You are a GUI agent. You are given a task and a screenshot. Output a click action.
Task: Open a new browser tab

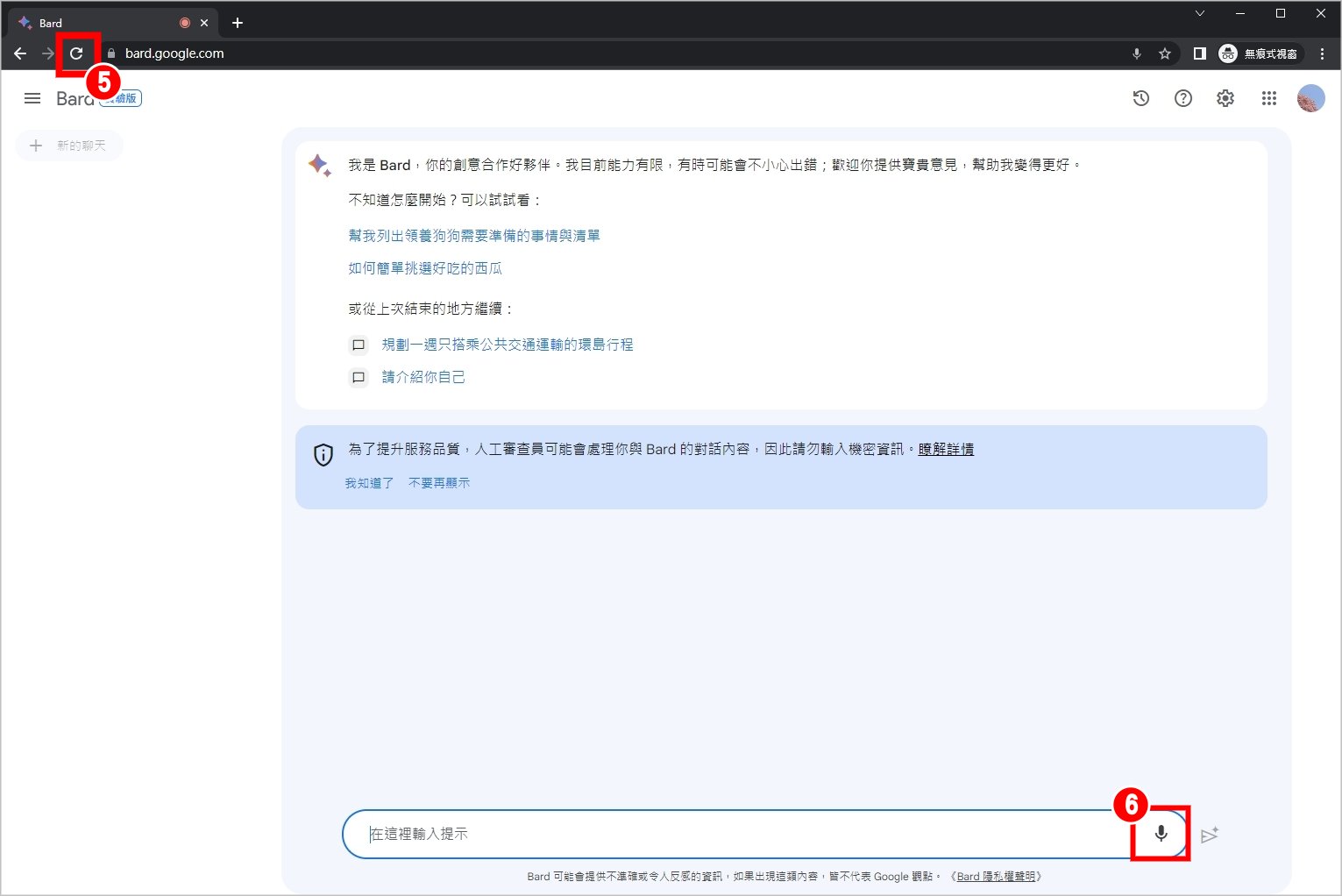pos(237,23)
